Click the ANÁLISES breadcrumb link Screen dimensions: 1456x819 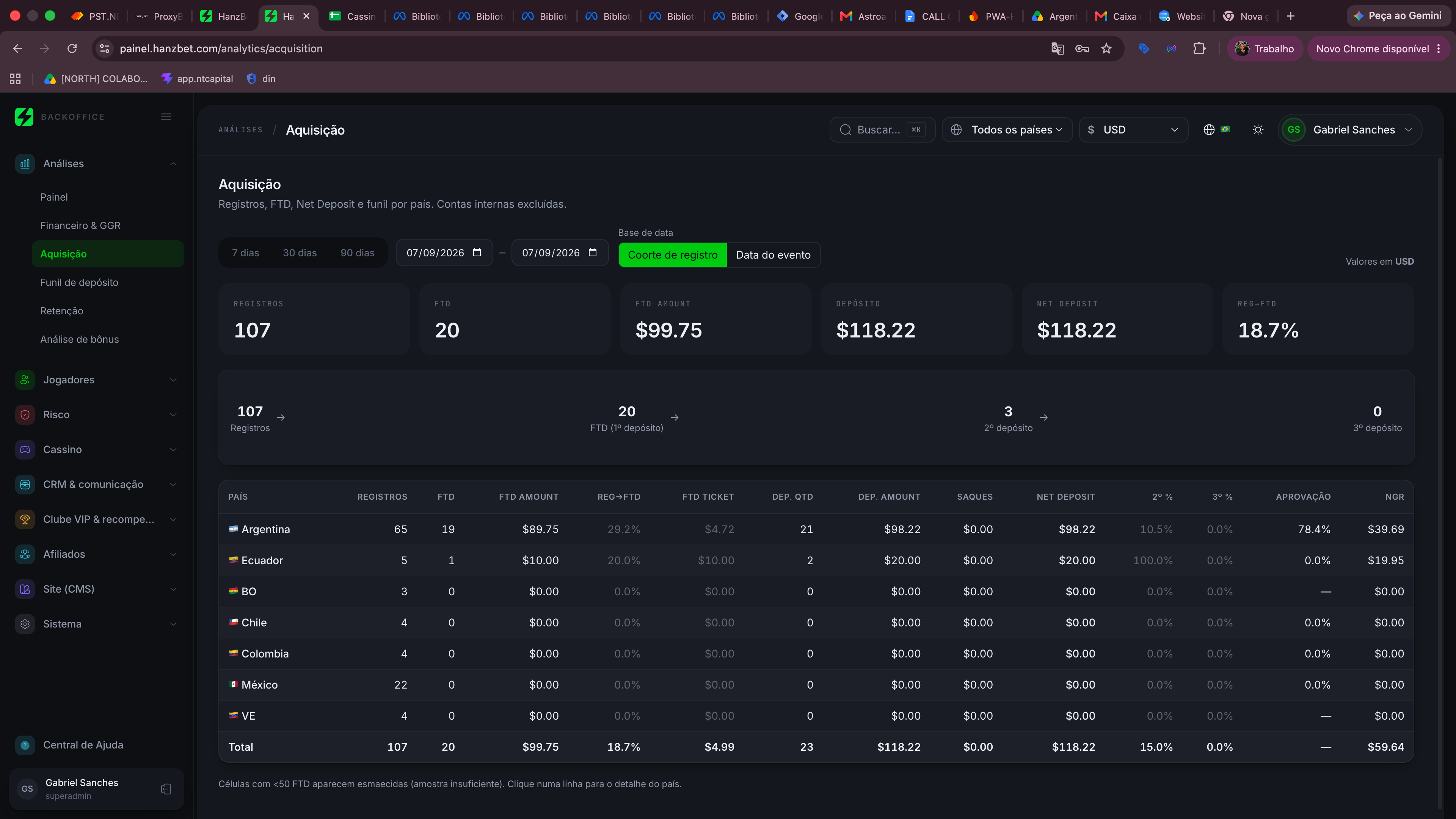240,130
